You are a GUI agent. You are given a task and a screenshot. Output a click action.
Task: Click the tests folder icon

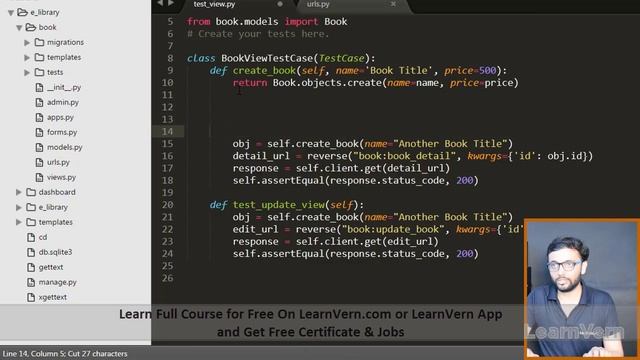click(x=39, y=72)
